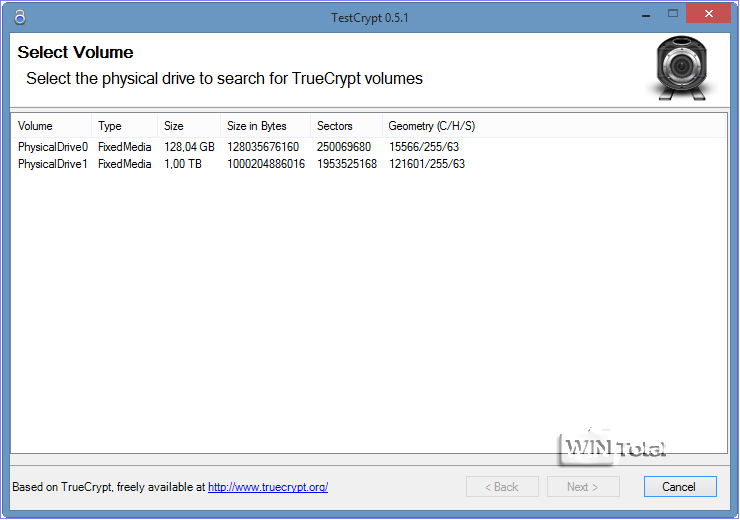Select the PhysicalDrive0 row
The width and height of the screenshot is (740, 520).
coord(369,147)
